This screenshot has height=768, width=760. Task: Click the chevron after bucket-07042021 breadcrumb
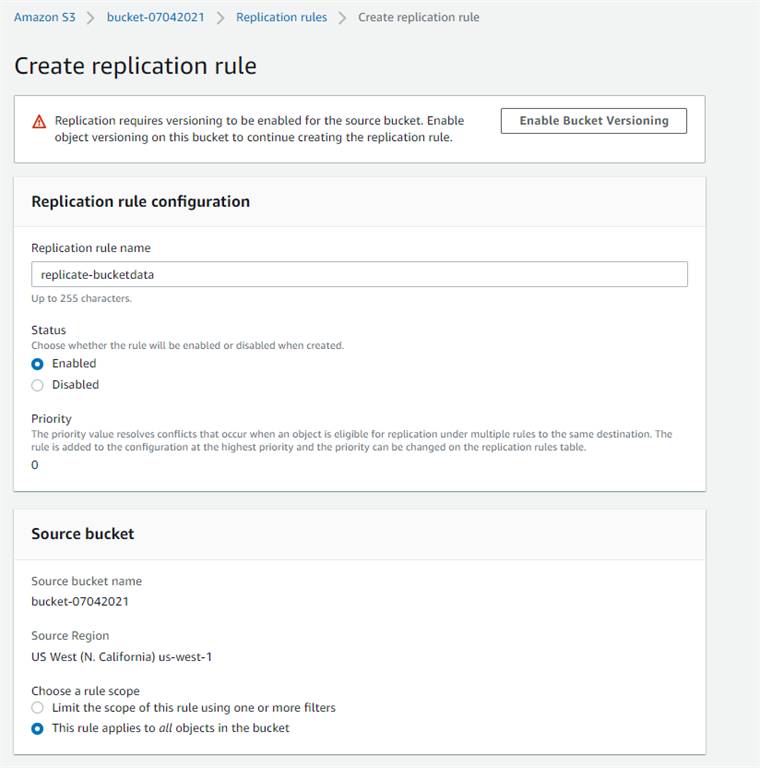pyautogui.click(x=220, y=18)
